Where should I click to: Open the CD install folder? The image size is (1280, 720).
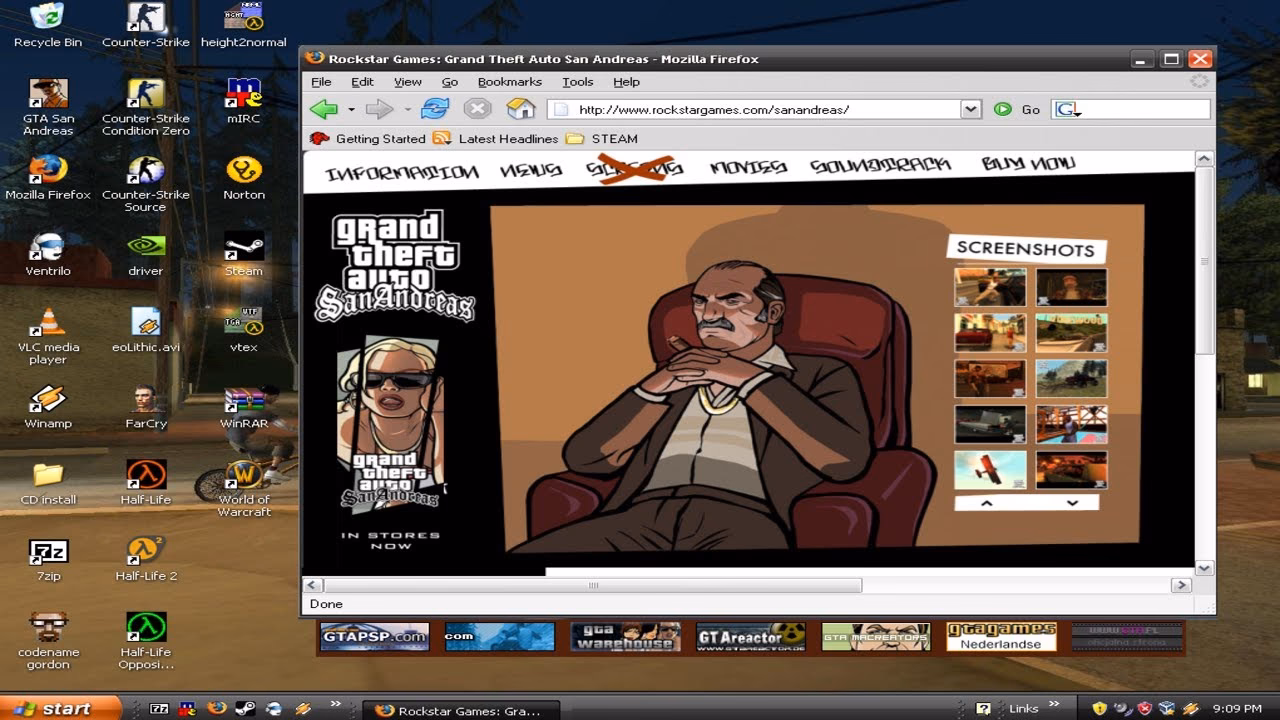click(48, 483)
